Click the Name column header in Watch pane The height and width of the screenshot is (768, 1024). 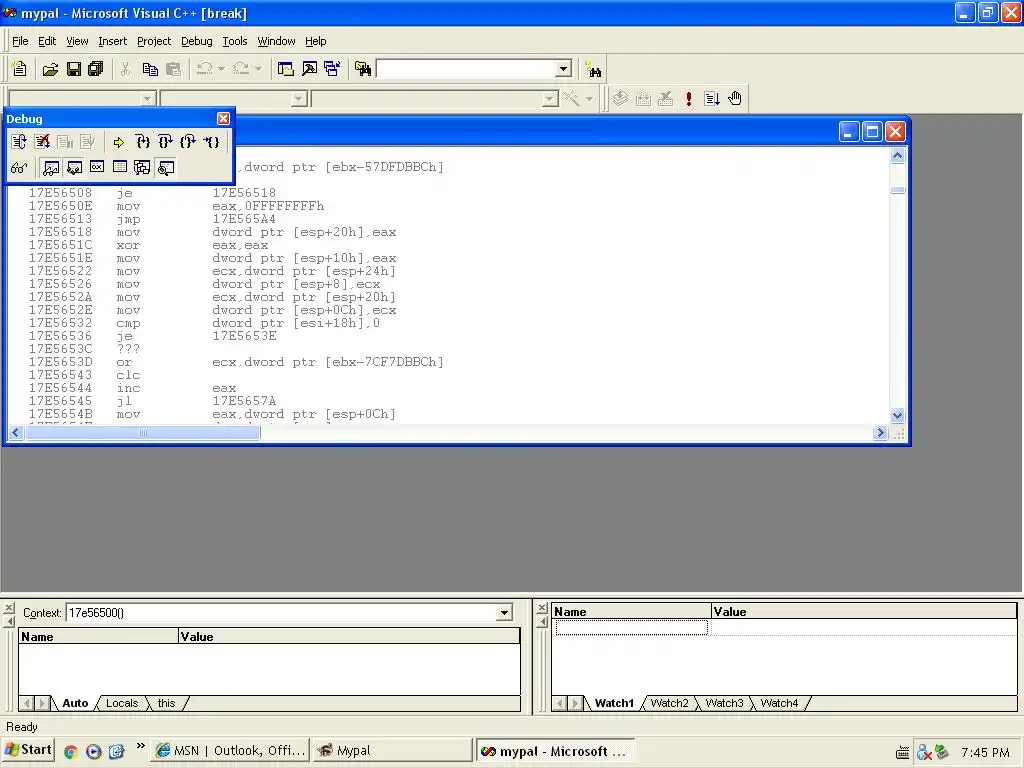631,612
